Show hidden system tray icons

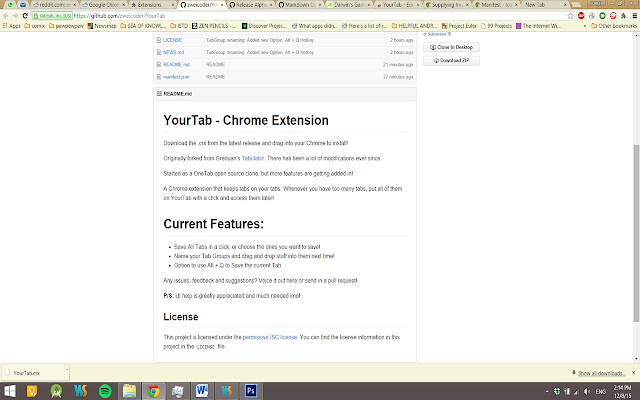coord(547,391)
